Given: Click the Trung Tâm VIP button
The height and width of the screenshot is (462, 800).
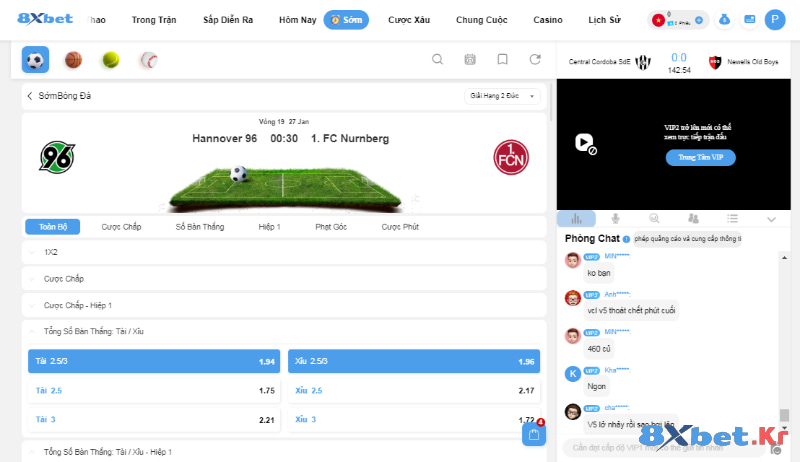Looking at the screenshot, I should point(700,157).
